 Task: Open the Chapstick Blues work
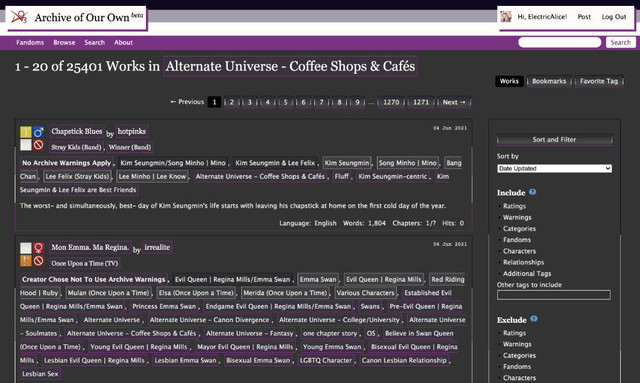[x=77, y=131]
